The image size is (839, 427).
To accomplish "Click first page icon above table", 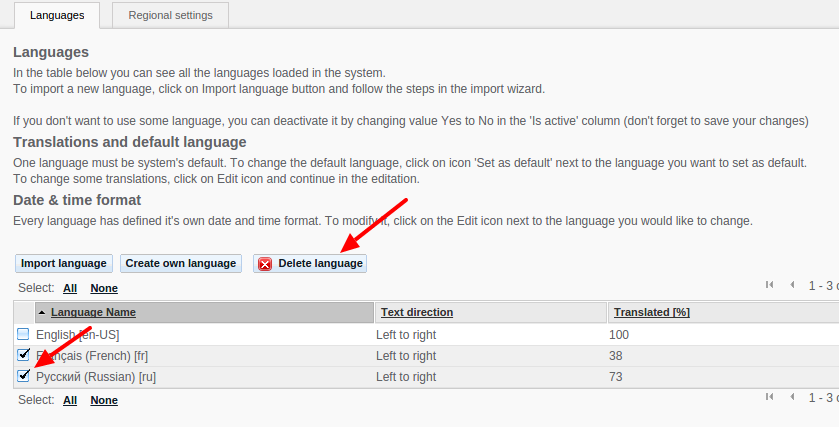I will coord(769,285).
